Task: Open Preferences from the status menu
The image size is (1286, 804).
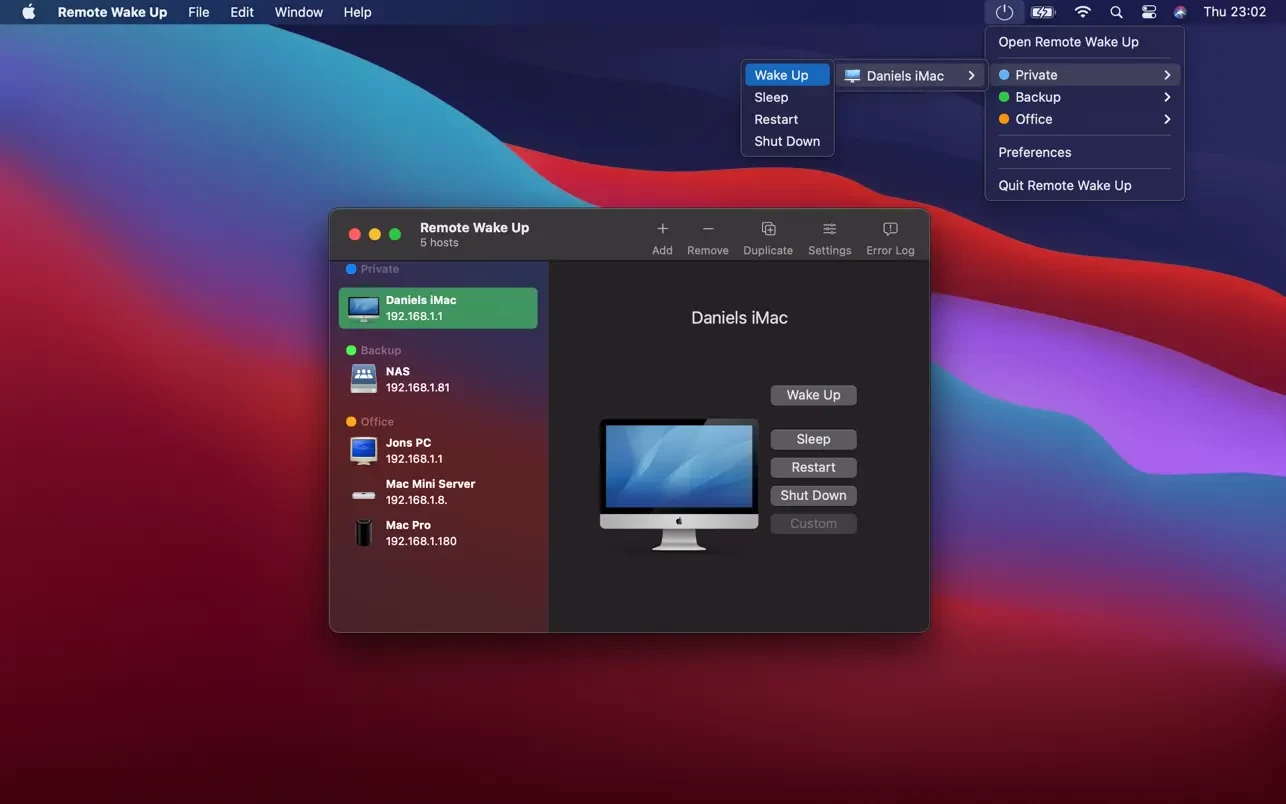Action: pos(1034,152)
